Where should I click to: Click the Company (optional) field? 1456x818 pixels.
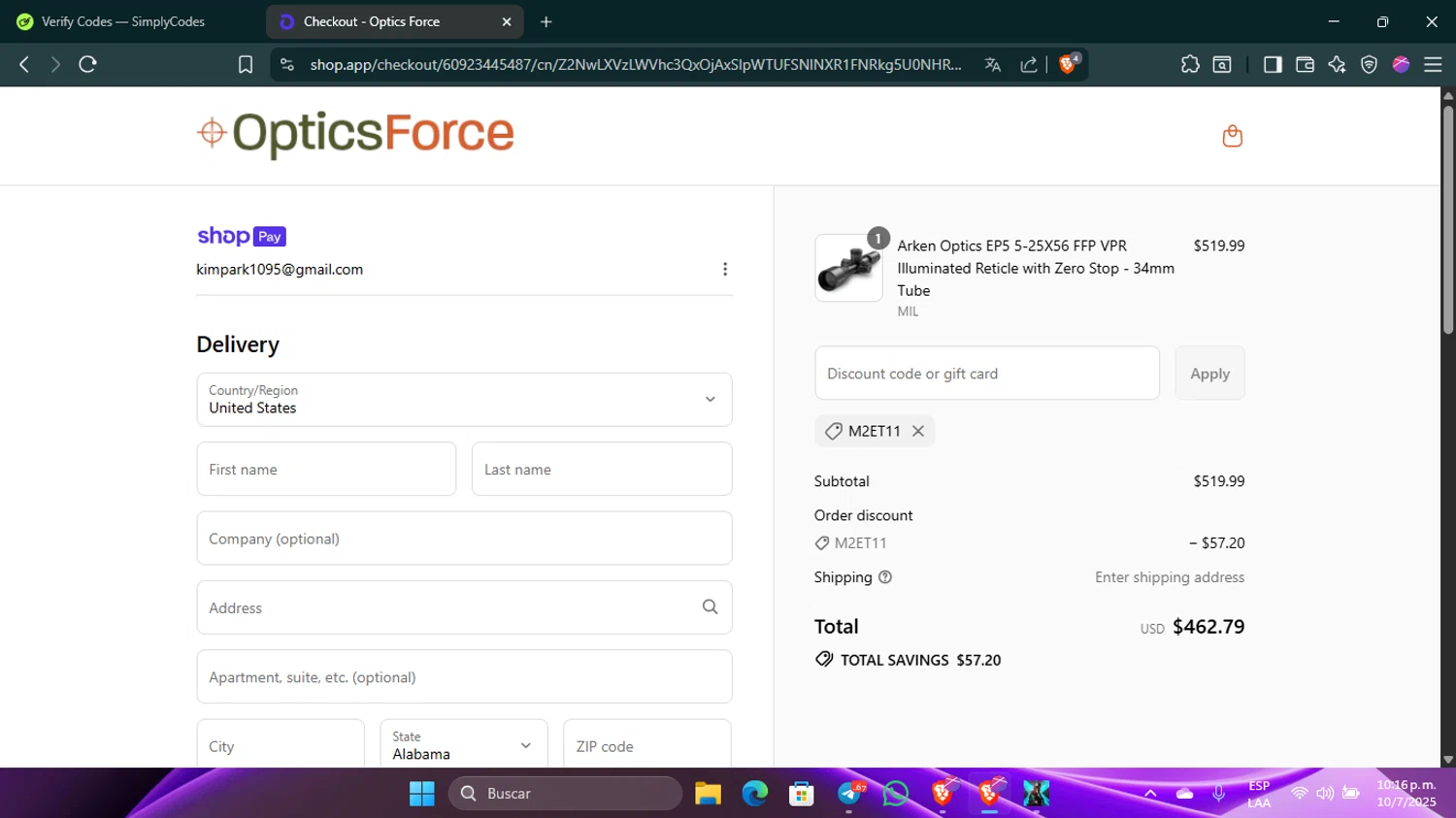tap(464, 539)
